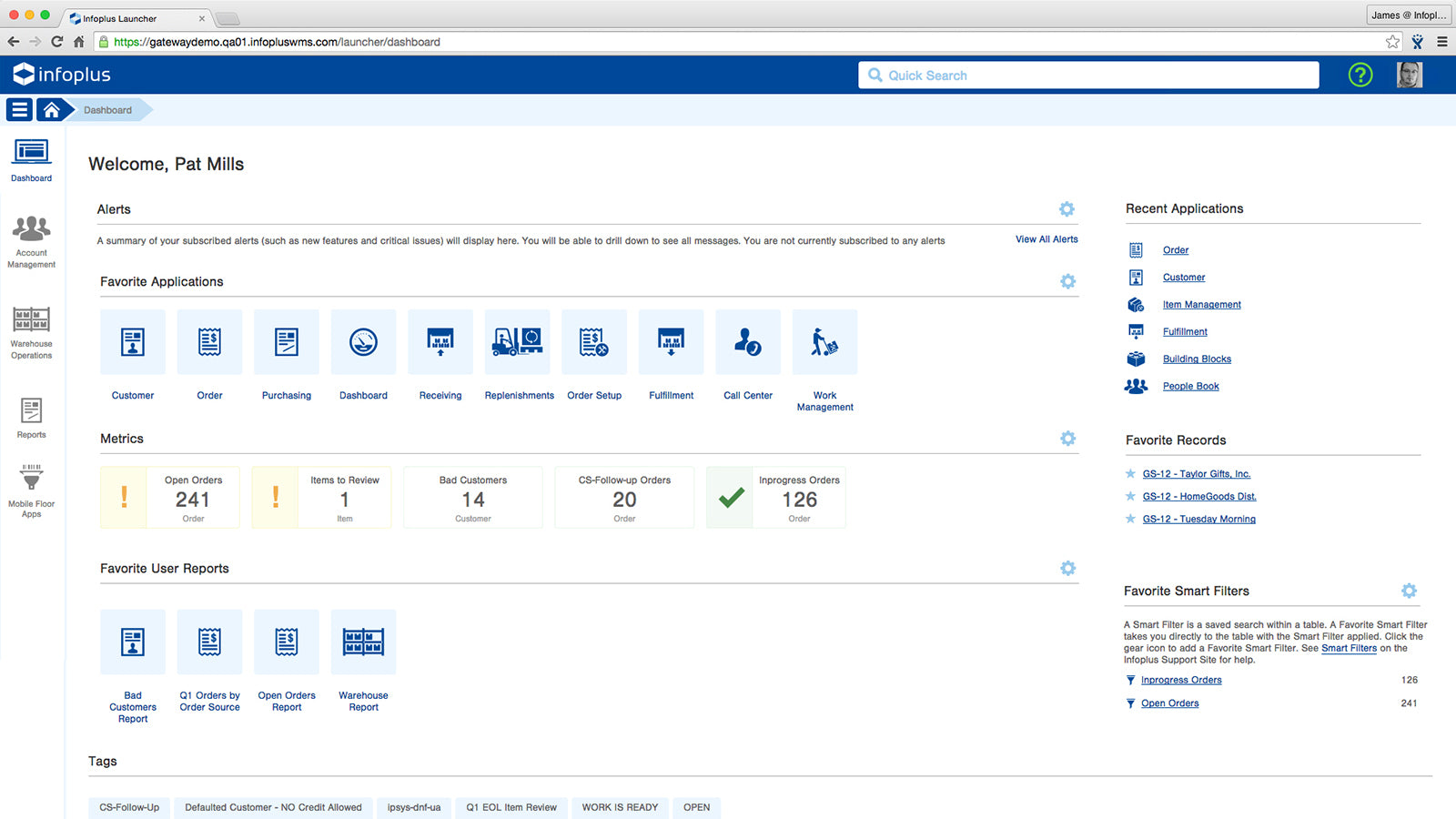This screenshot has width=1456, height=819.
Task: Open Favorite Smart Filters gear settings
Action: pos(1409,590)
